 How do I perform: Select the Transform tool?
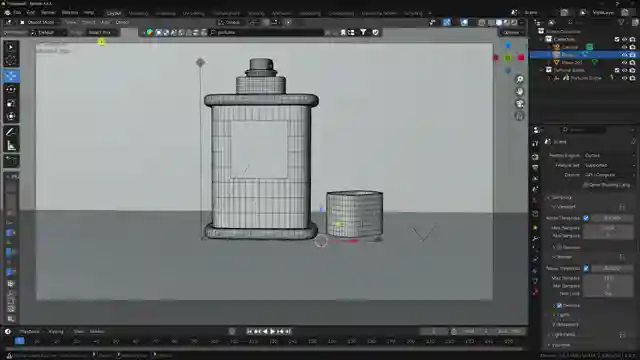tap(11, 116)
